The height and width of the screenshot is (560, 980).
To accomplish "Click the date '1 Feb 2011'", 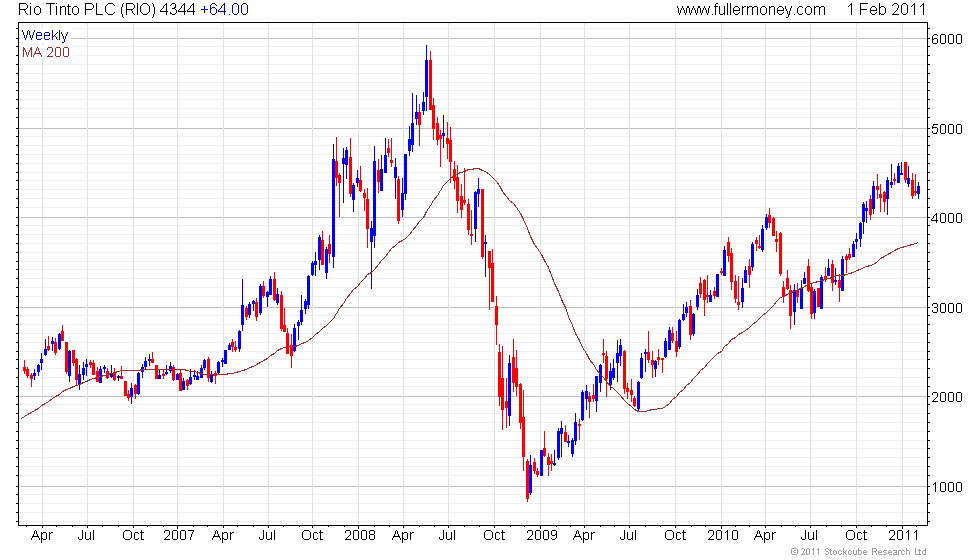I will tap(886, 9).
